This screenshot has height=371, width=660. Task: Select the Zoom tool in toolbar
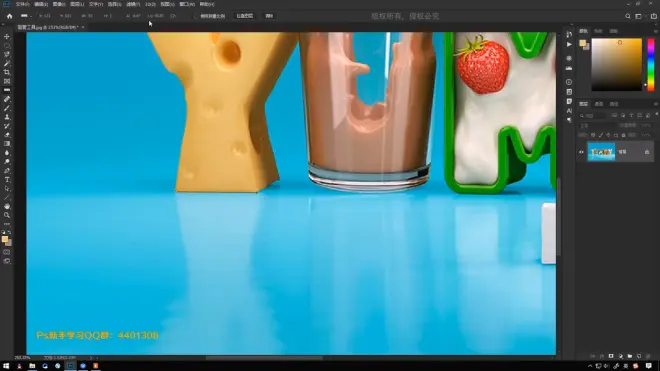pyautogui.click(x=7, y=215)
